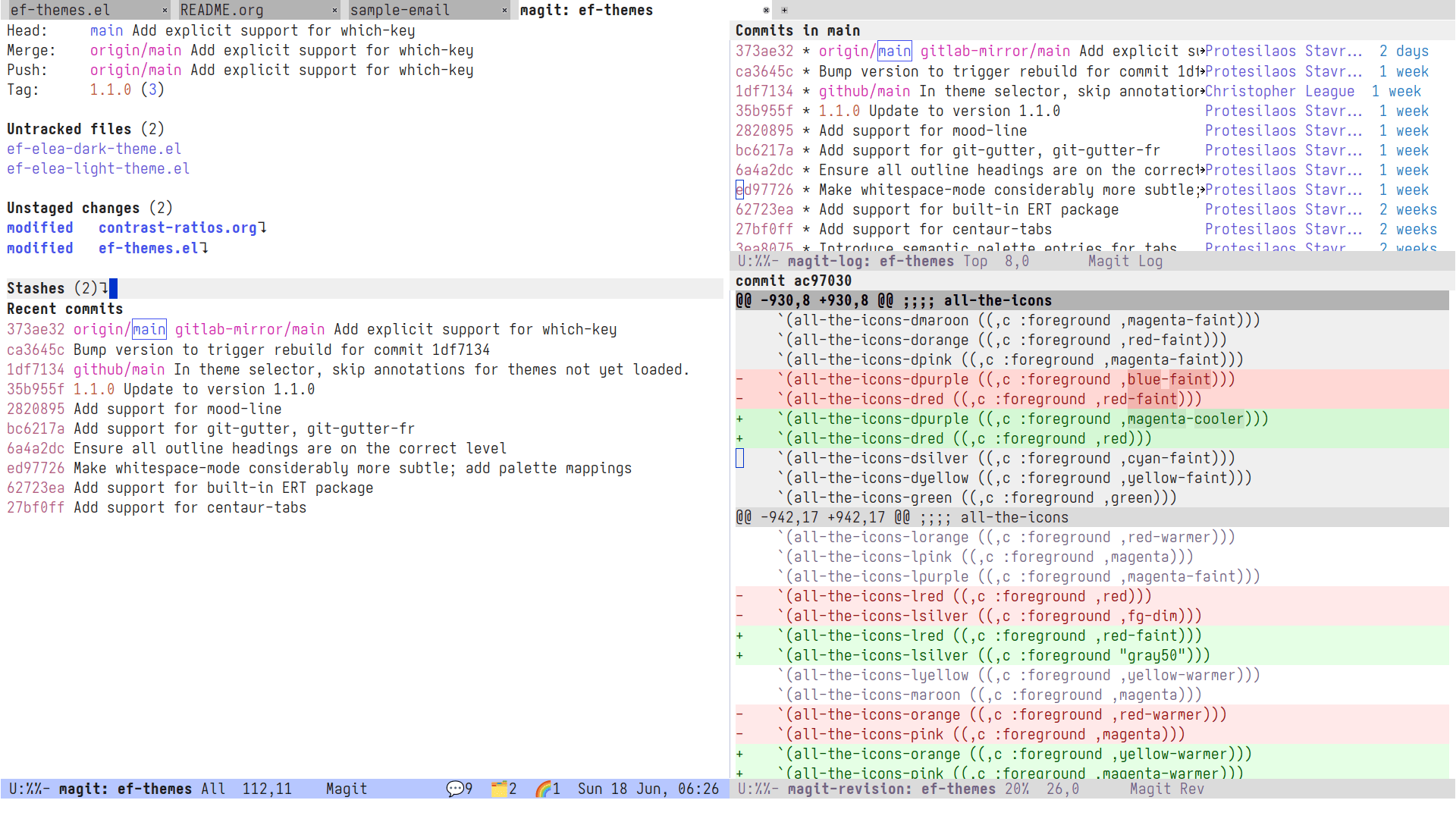Add a new tab with plus button
1456x819 pixels.
[x=784, y=10]
